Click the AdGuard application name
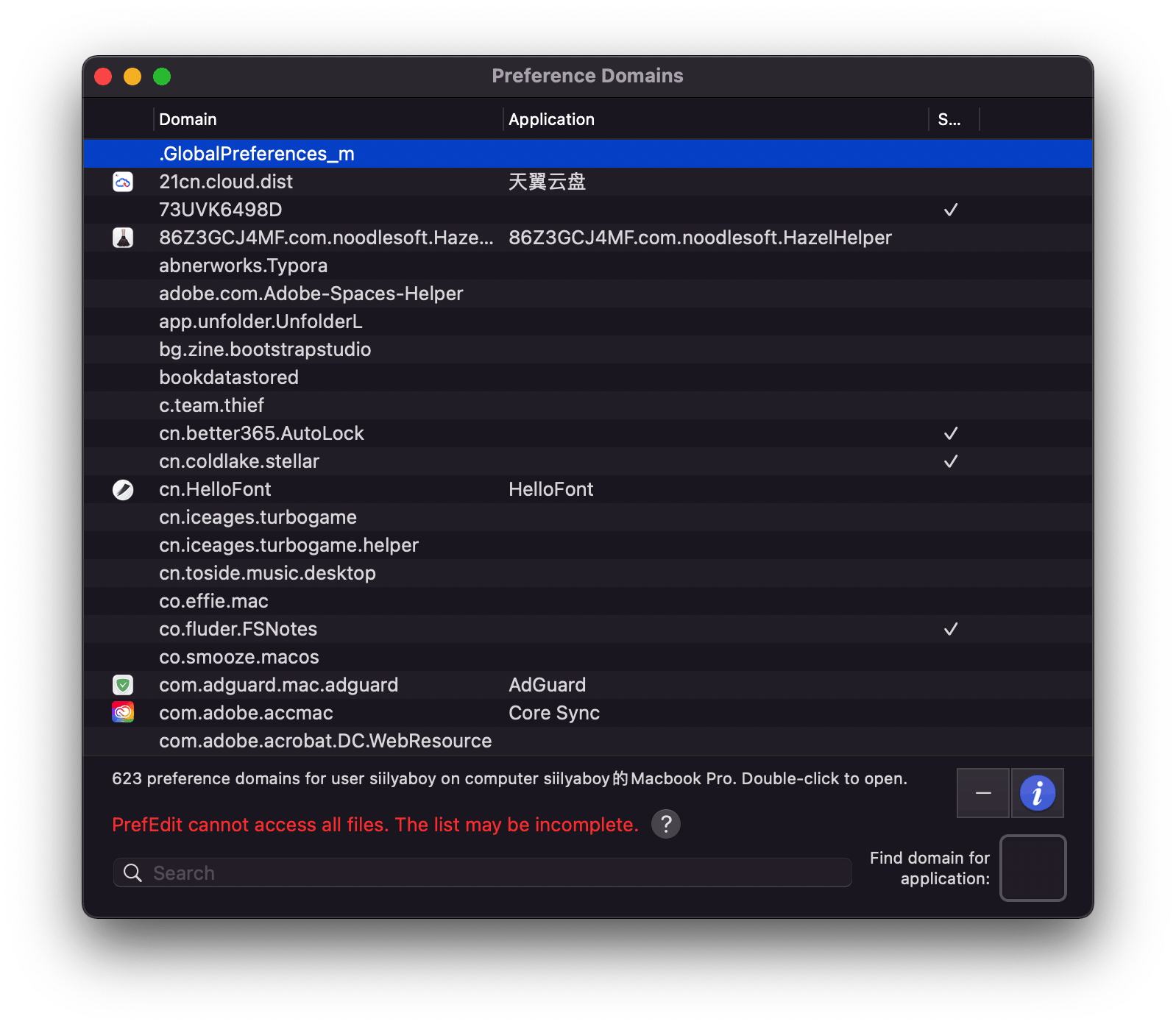Image resolution: width=1176 pixels, height=1027 pixels. tap(547, 685)
